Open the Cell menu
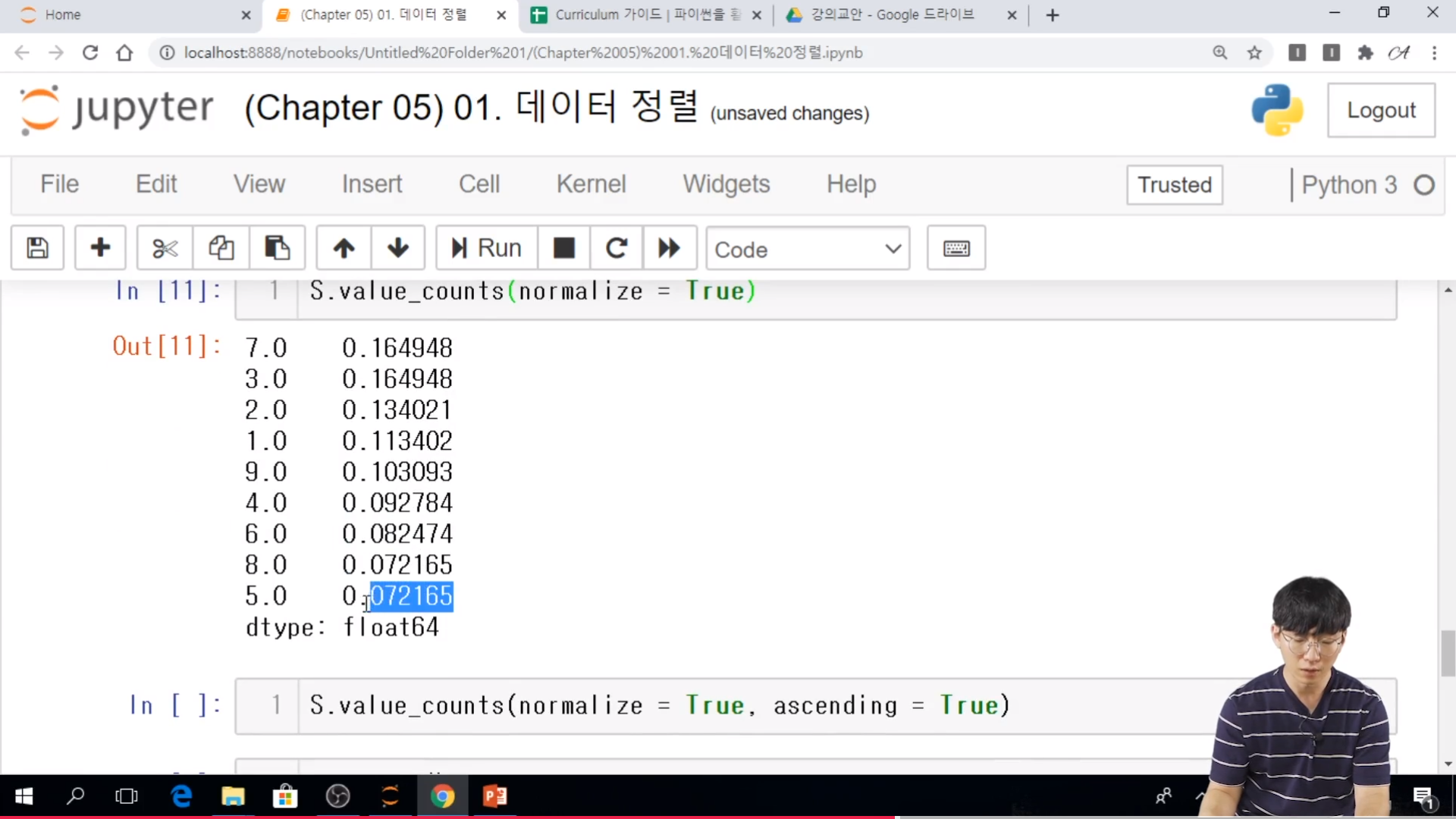1456x819 pixels. tap(479, 184)
